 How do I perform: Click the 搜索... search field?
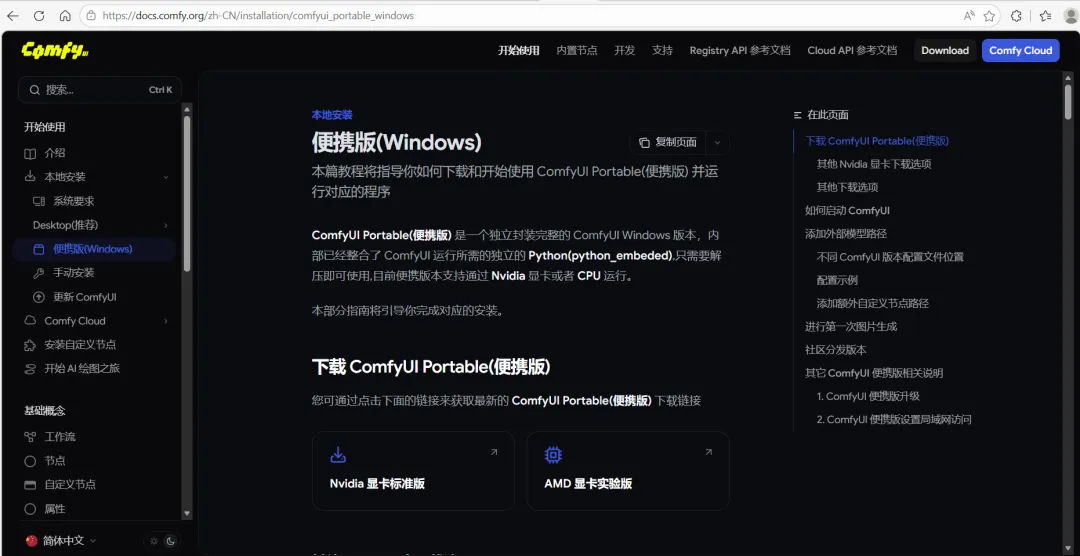point(100,90)
